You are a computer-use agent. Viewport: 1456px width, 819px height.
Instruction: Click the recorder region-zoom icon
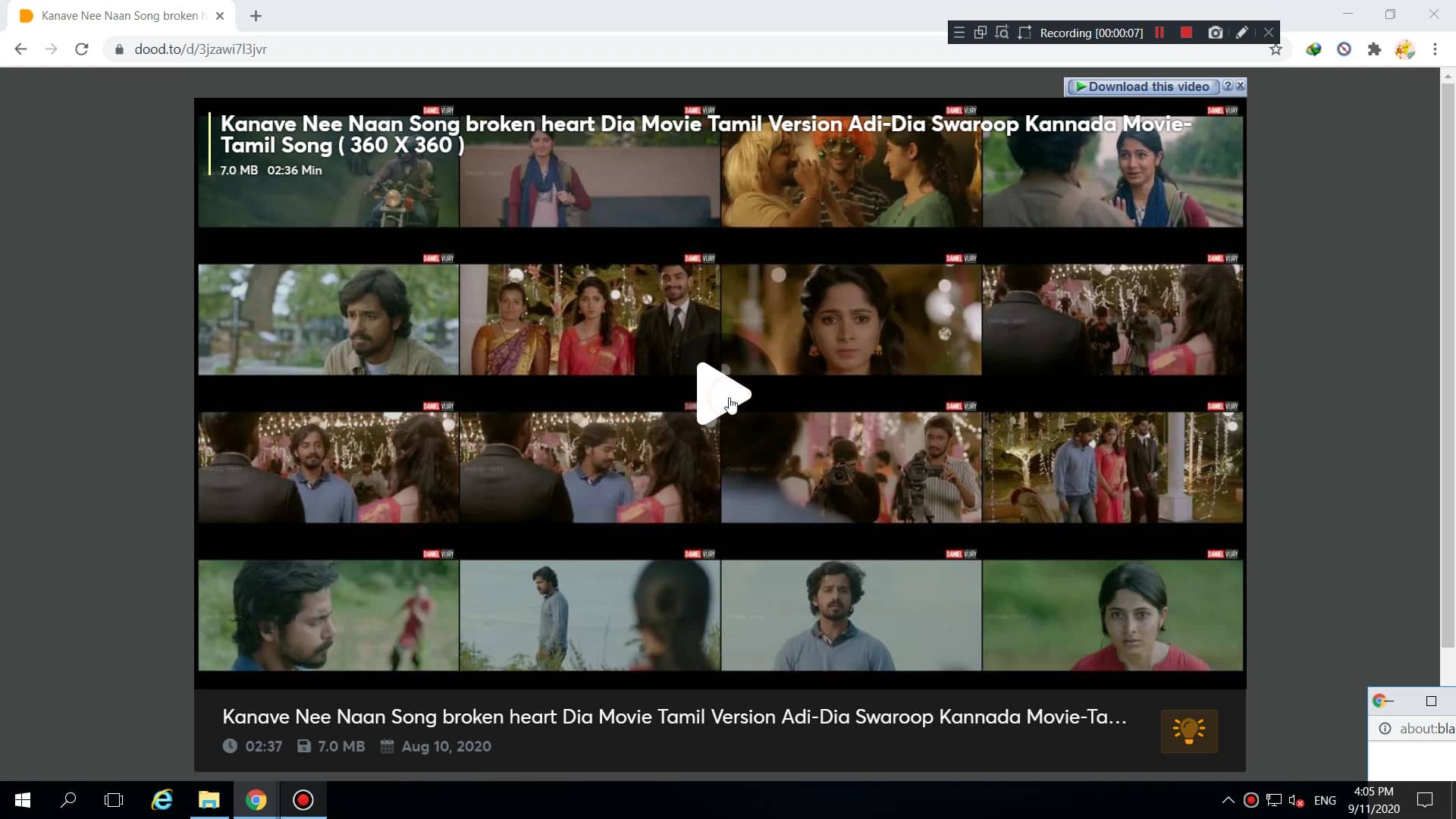coord(1002,33)
